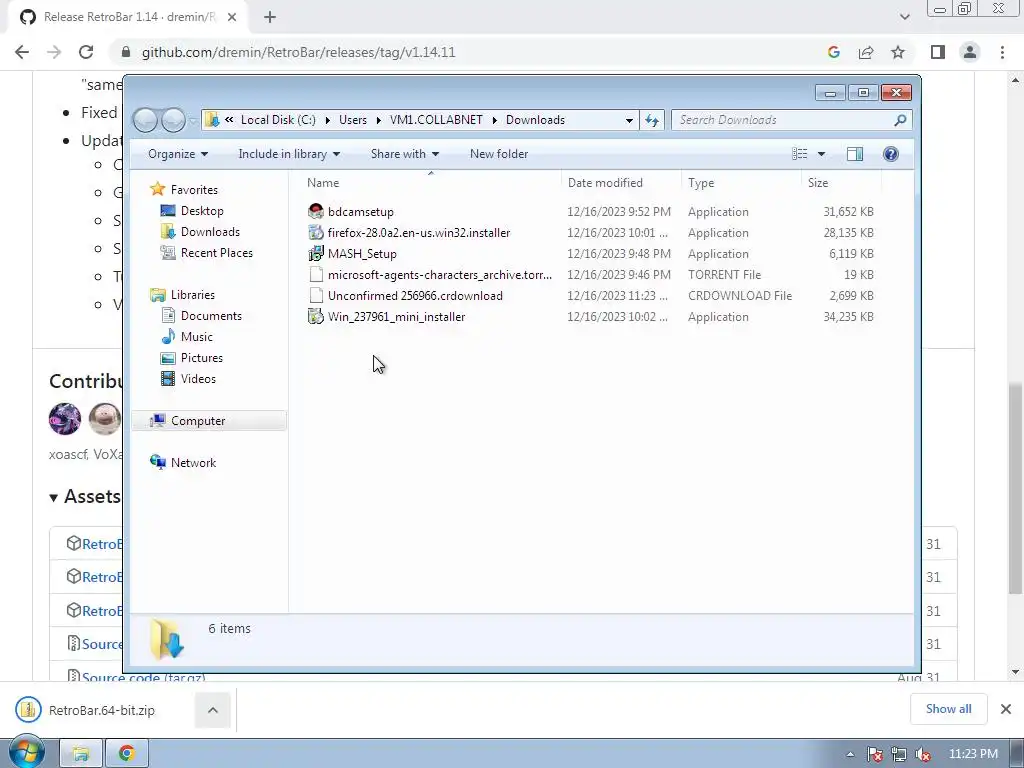The image size is (1024, 768).
Task: Open the Share with dropdown
Action: (x=404, y=154)
